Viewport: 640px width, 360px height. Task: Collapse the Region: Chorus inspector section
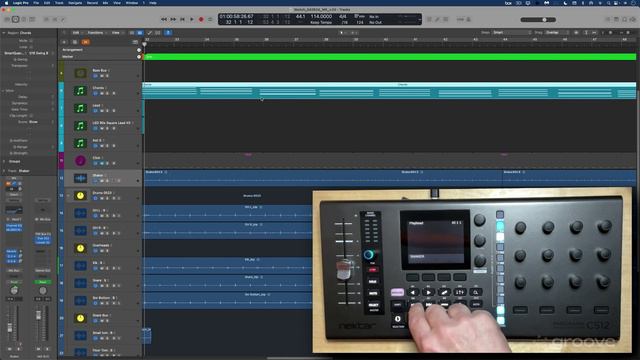click(x=4, y=33)
